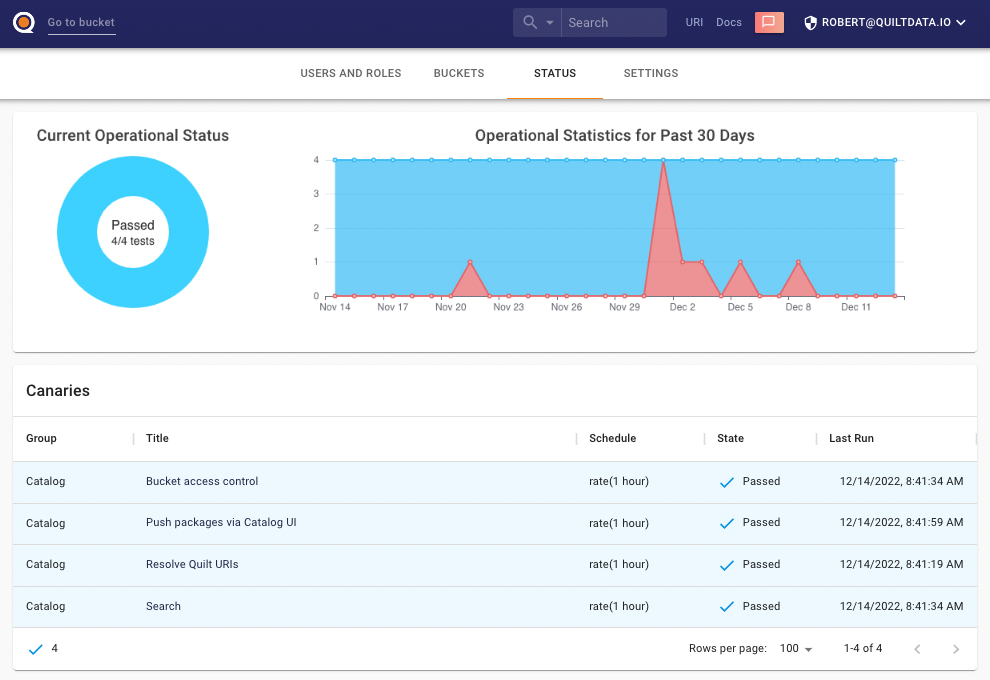Go to previous page arrow
990x680 pixels.
click(917, 649)
